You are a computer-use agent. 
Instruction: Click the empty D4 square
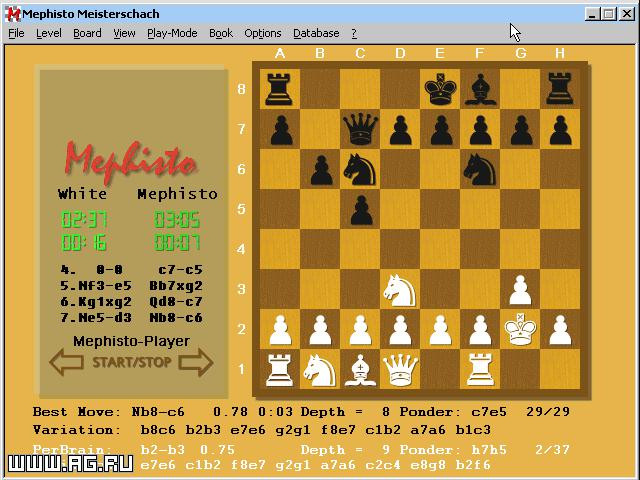[400, 249]
